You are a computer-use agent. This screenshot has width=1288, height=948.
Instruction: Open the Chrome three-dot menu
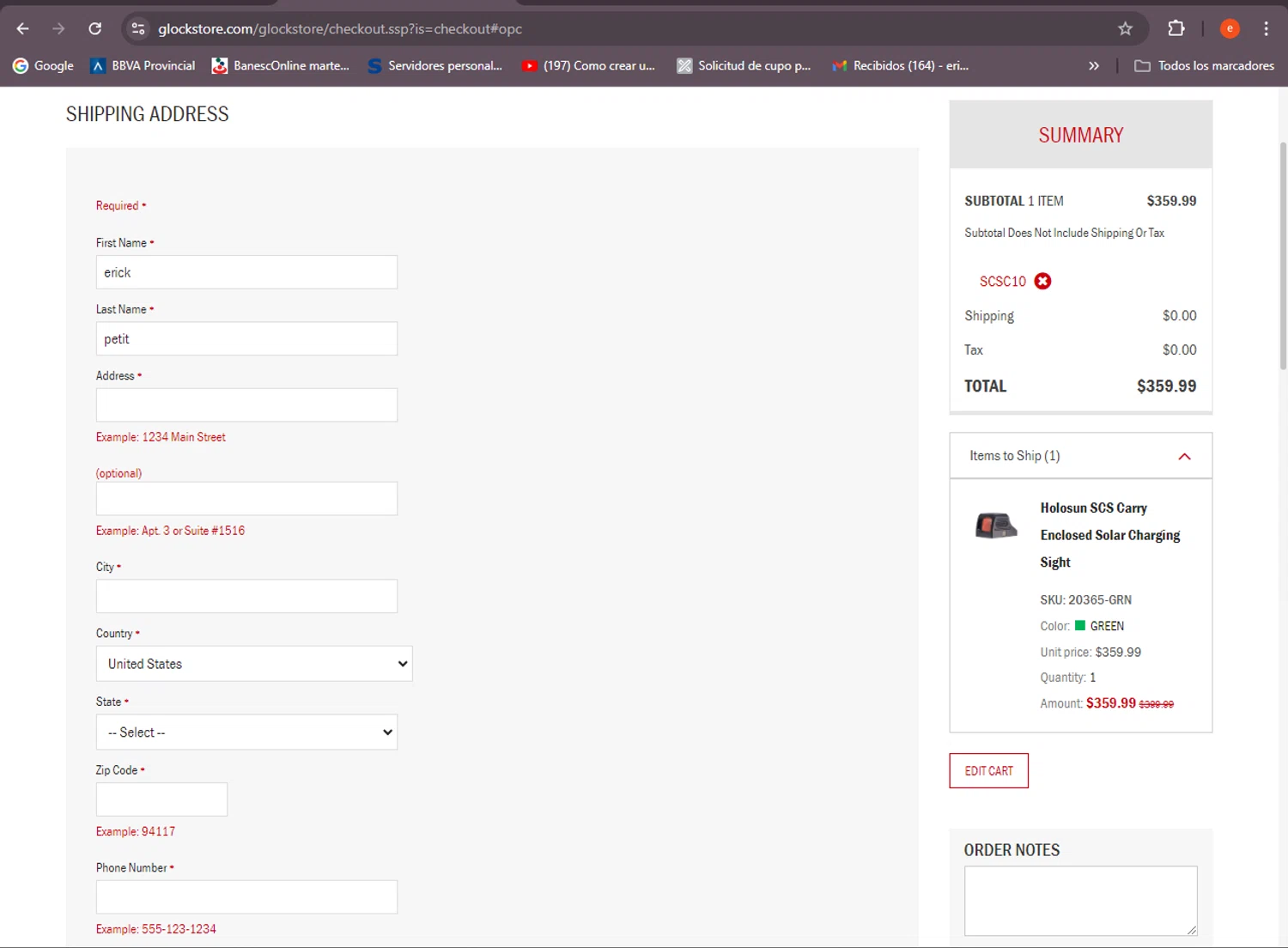pyautogui.click(x=1266, y=28)
